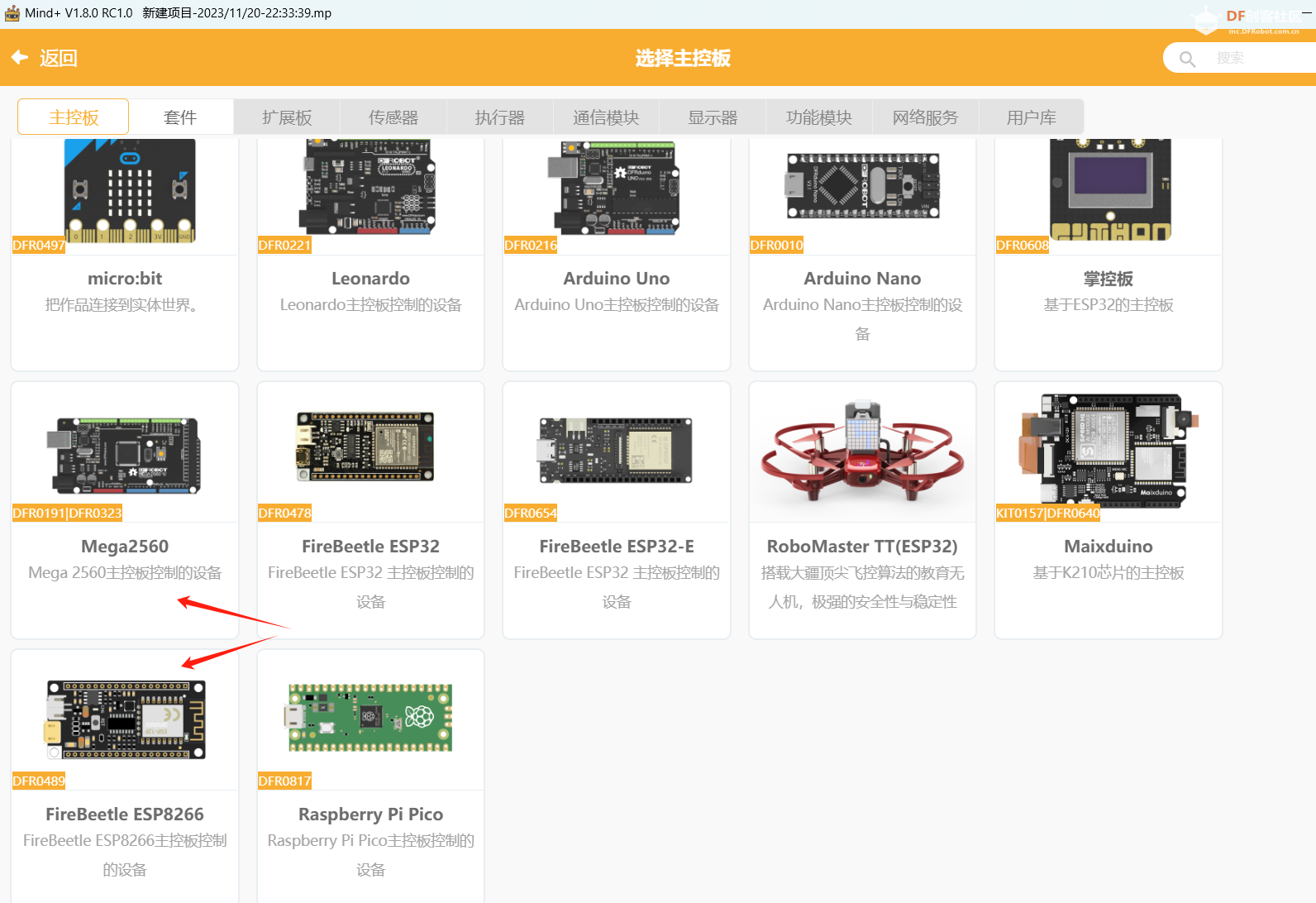Screen dimensions: 1316x903
Task: Click the Arduino Uno title text
Action: pos(617,279)
